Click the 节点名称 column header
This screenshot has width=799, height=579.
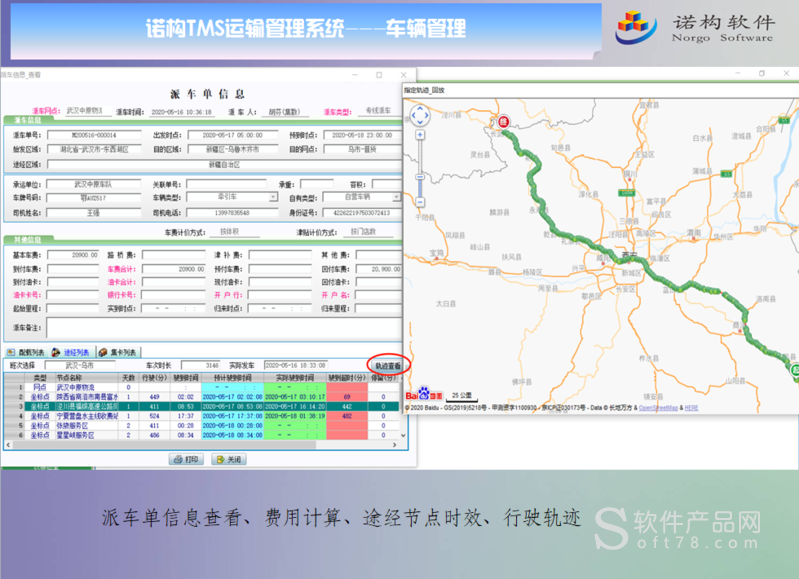[87, 378]
